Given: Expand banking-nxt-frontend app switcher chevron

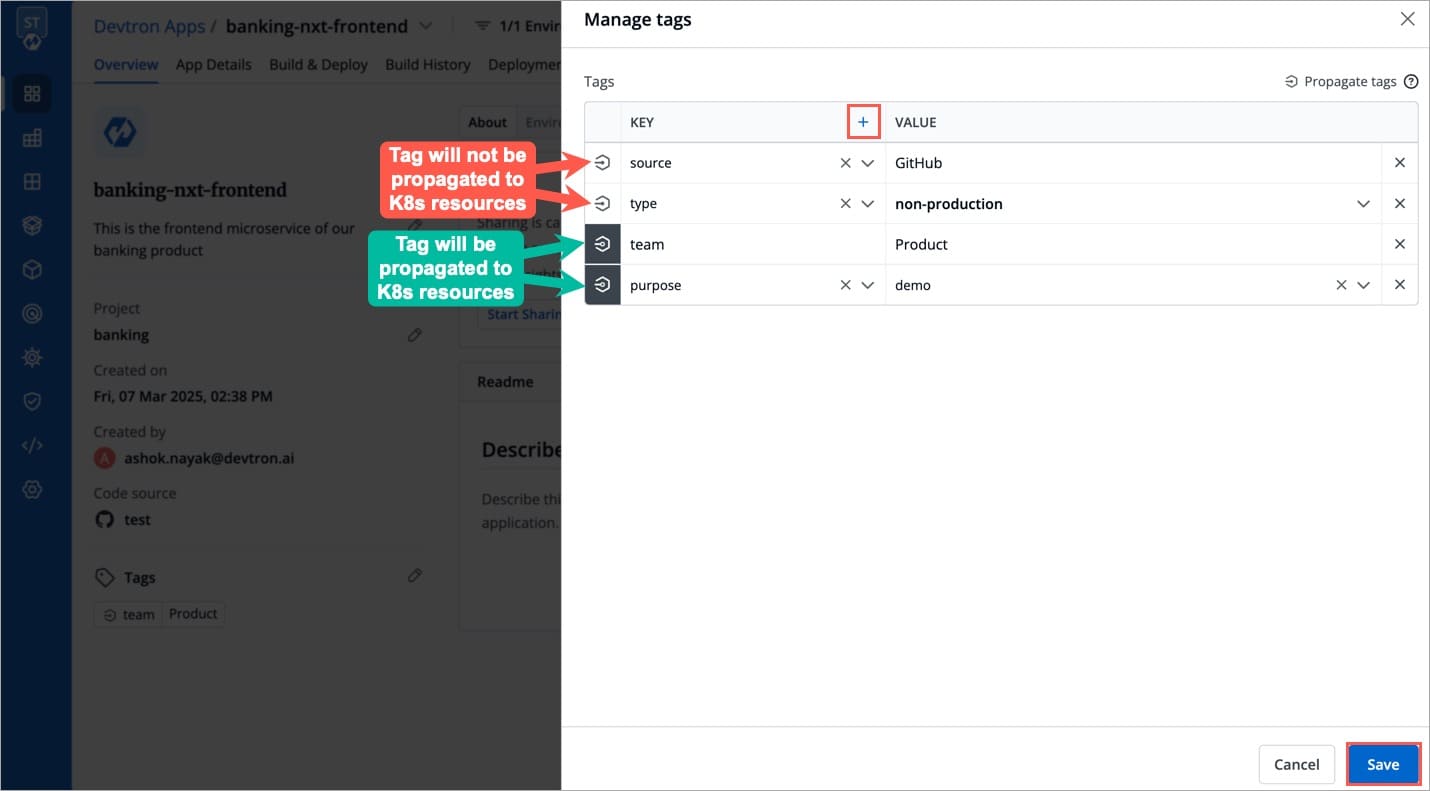Looking at the screenshot, I should (425, 26).
